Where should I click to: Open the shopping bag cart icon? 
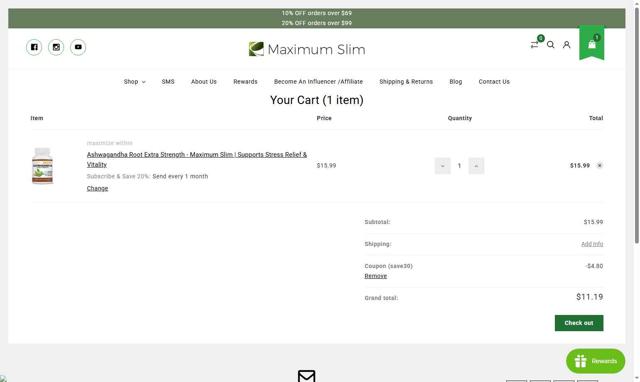[x=592, y=44]
